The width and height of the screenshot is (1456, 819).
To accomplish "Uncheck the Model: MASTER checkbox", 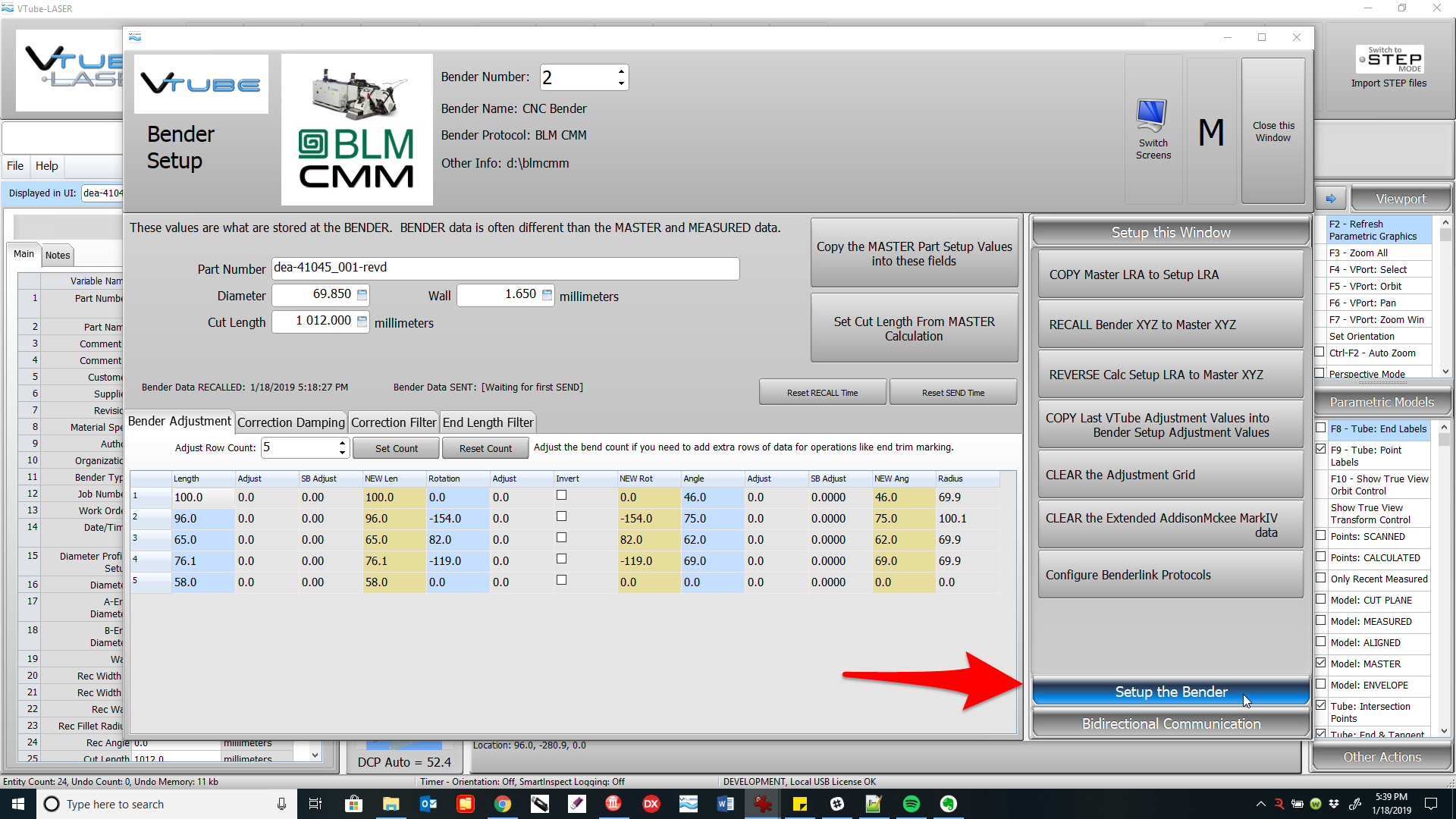I will tap(1321, 663).
